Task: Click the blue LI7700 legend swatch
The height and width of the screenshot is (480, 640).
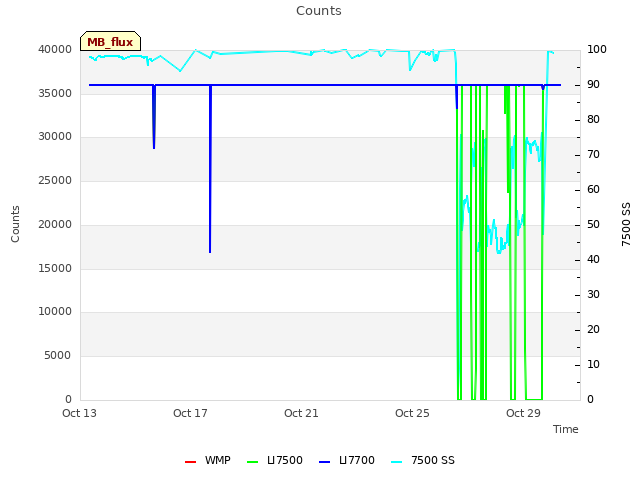Action: [324, 462]
